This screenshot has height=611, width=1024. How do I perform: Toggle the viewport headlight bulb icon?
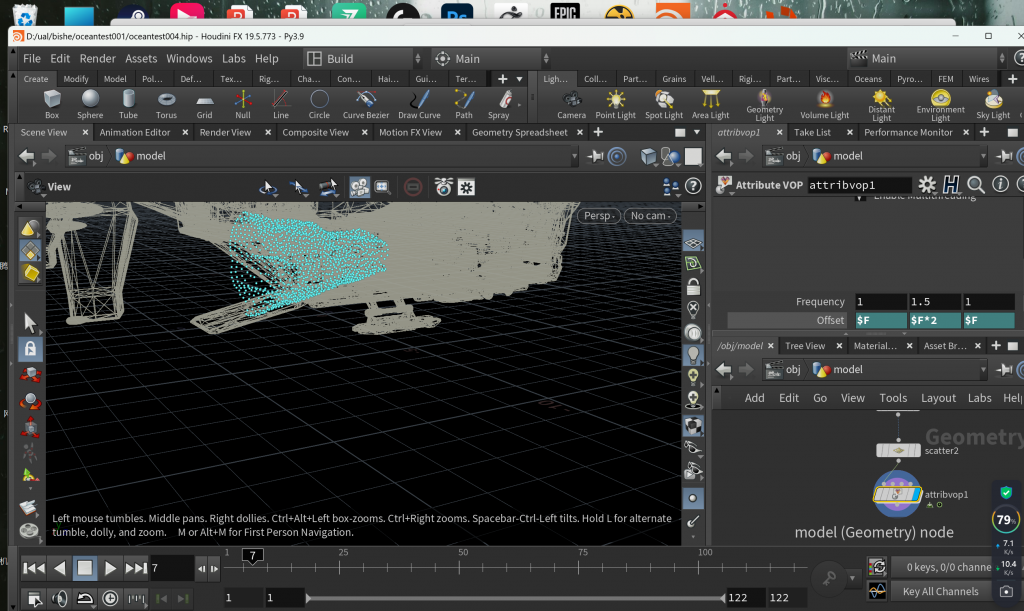[x=693, y=354]
